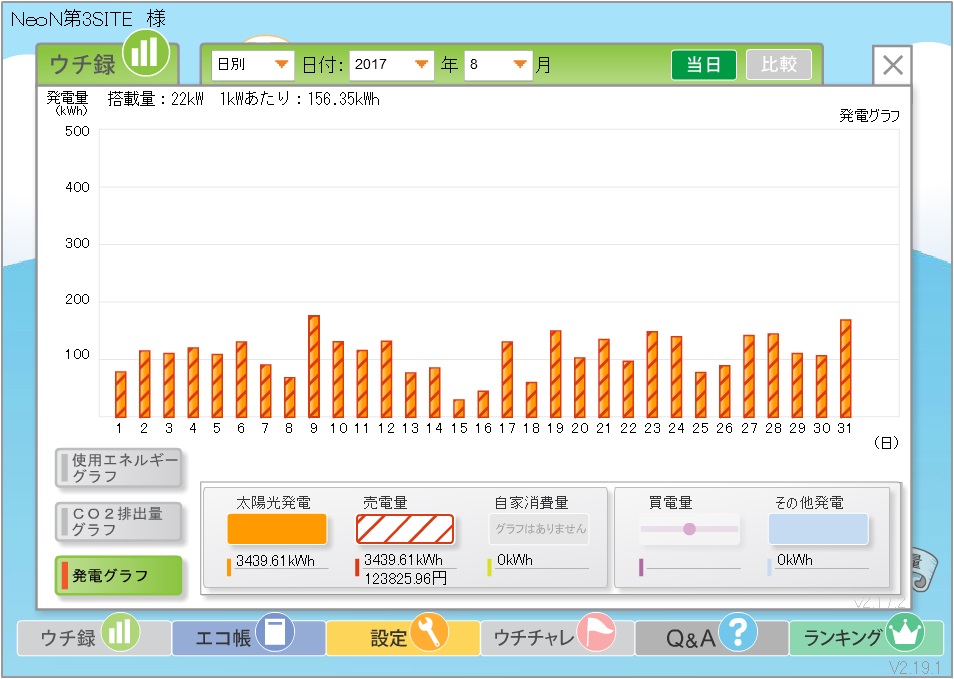
Task: Select the 発電グラフ button
Action: 119,575
